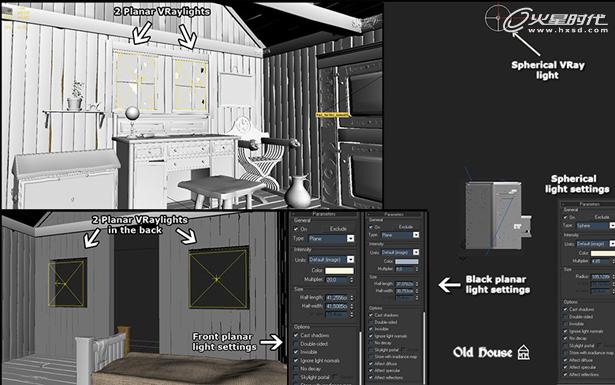The height and width of the screenshot is (385, 615).
Task: Click the small gray building model thumbnail
Action: [498, 215]
